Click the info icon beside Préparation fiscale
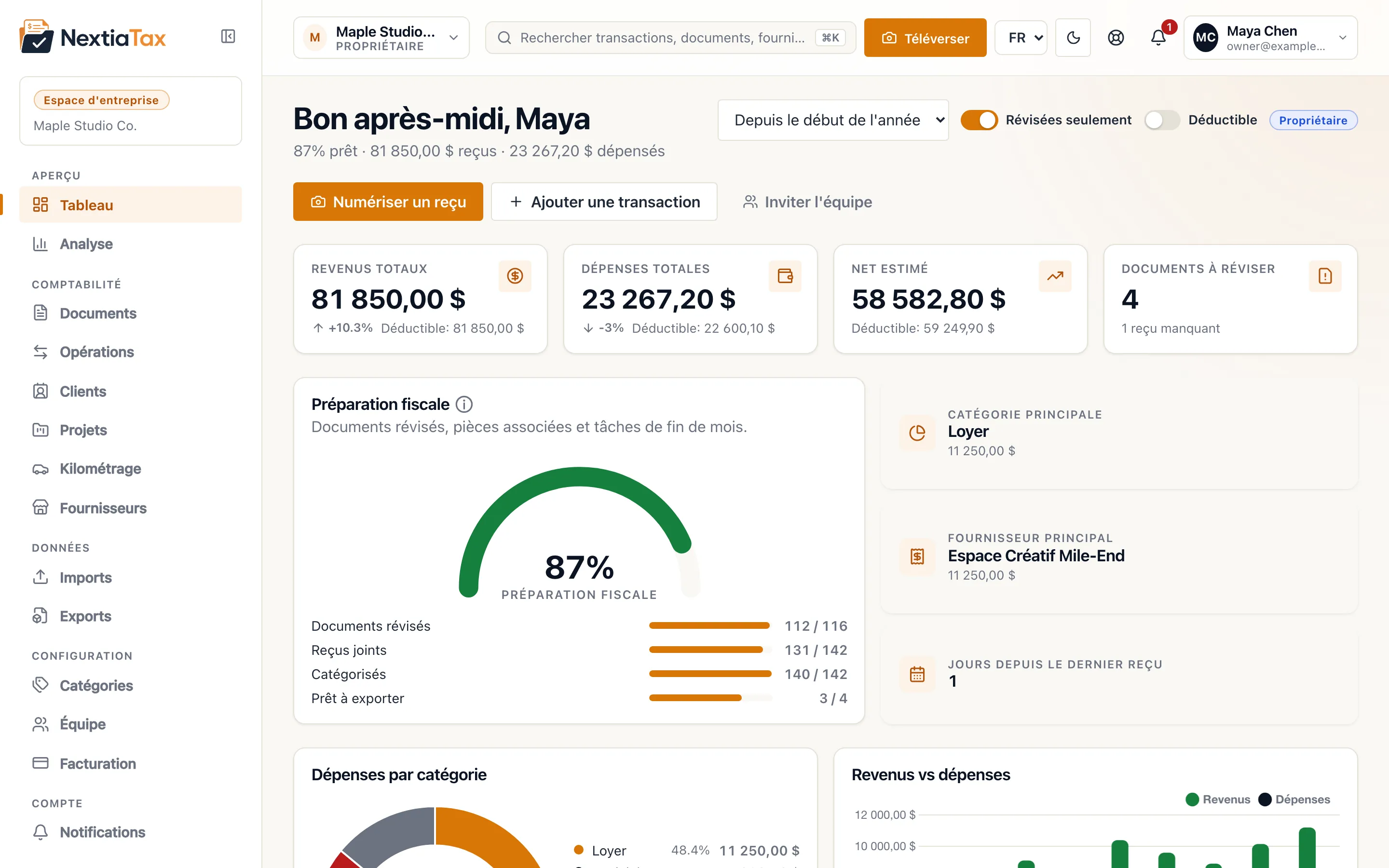Image resolution: width=1389 pixels, height=868 pixels. [464, 405]
